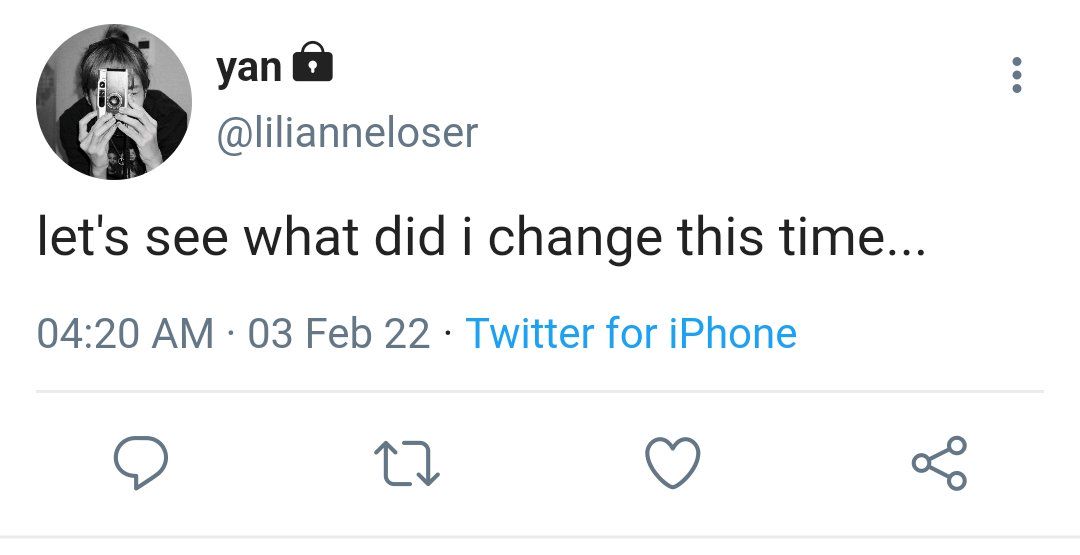Screen dimensions: 1080x555
Task: Click the tweet text starting with let's see
Action: pos(481,236)
